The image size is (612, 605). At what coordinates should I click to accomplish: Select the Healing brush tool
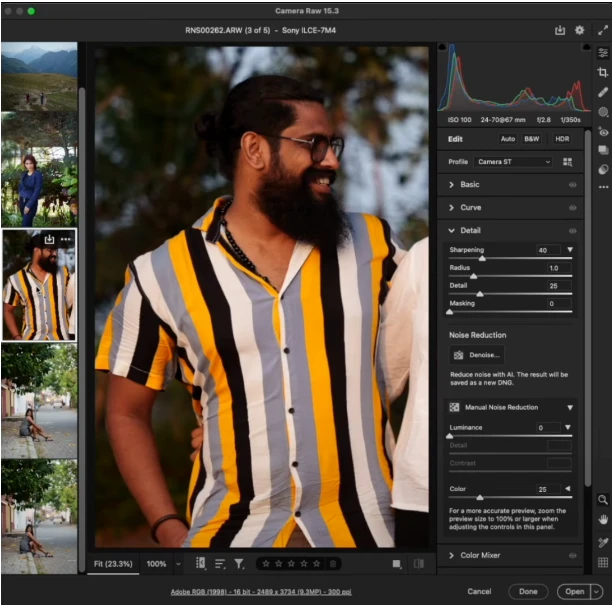603,92
